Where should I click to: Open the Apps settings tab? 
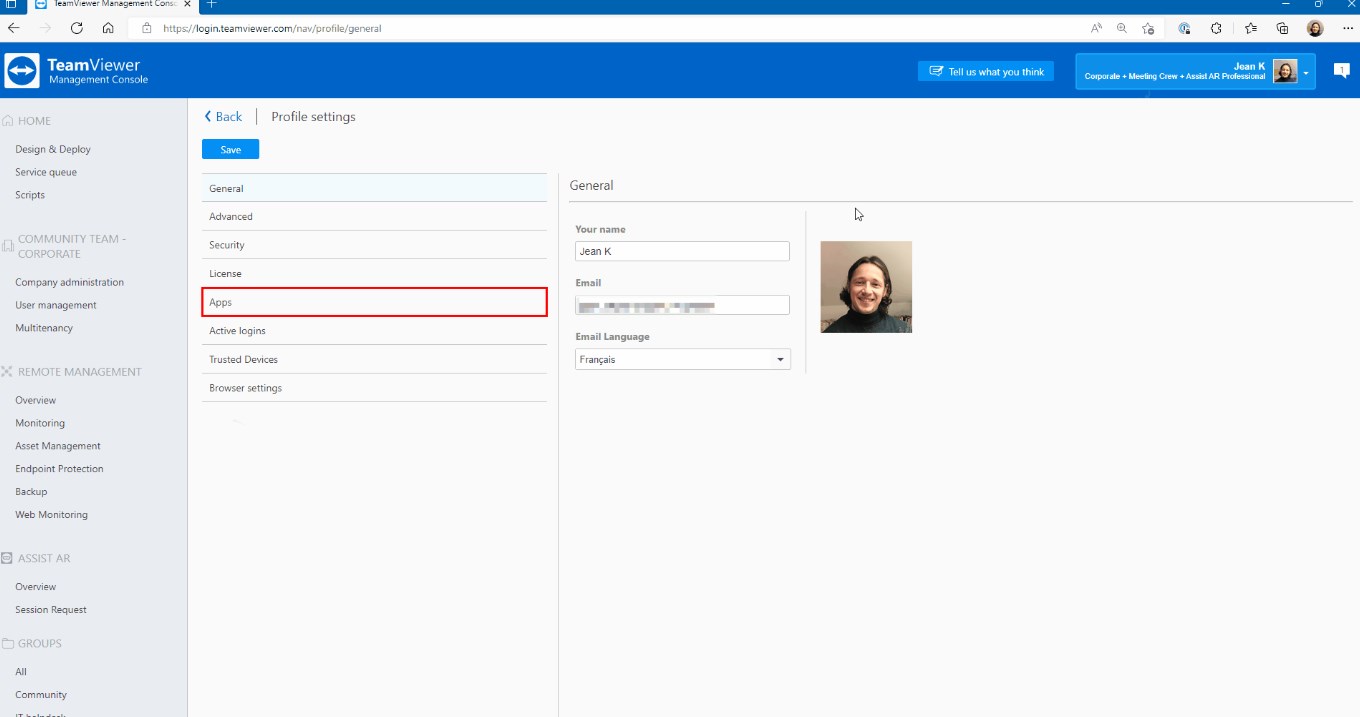(374, 302)
